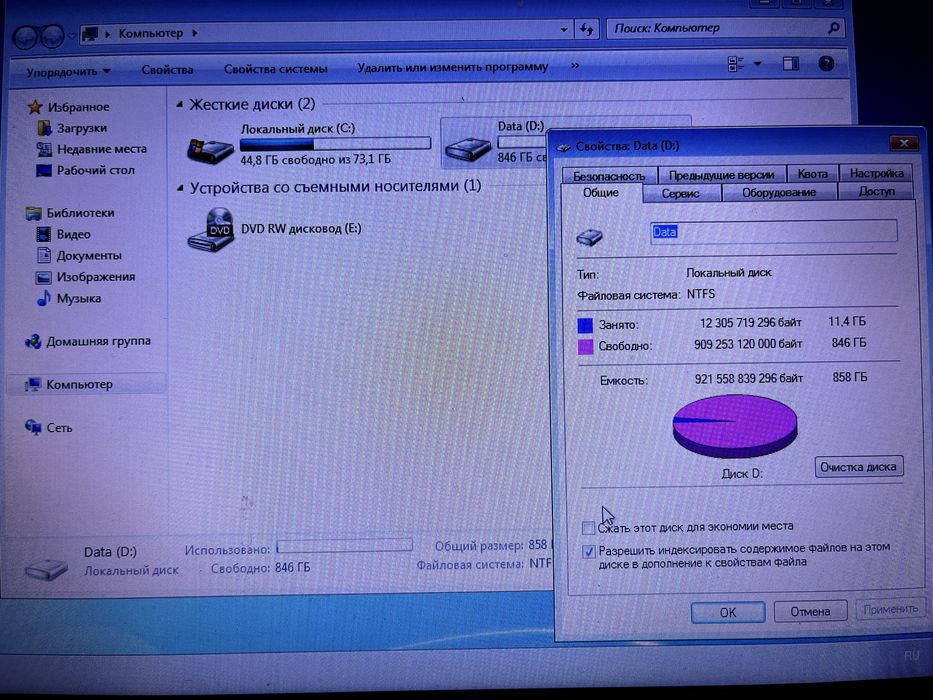Toggle the preview pane icon
Image resolution: width=933 pixels, height=700 pixels.
click(x=791, y=64)
